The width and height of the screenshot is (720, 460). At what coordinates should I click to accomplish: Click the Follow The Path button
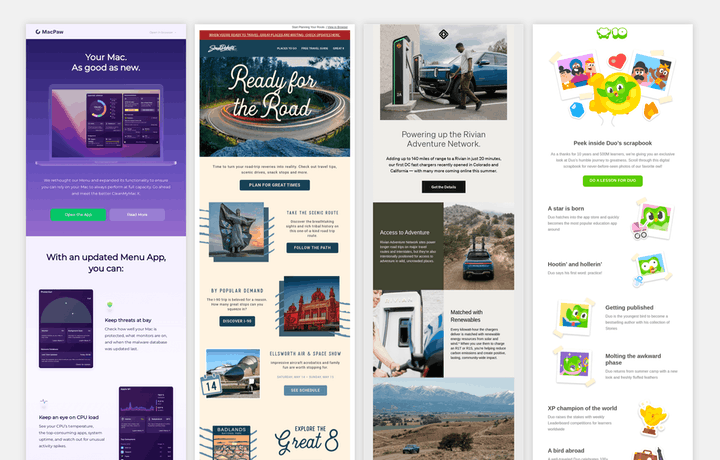312,248
